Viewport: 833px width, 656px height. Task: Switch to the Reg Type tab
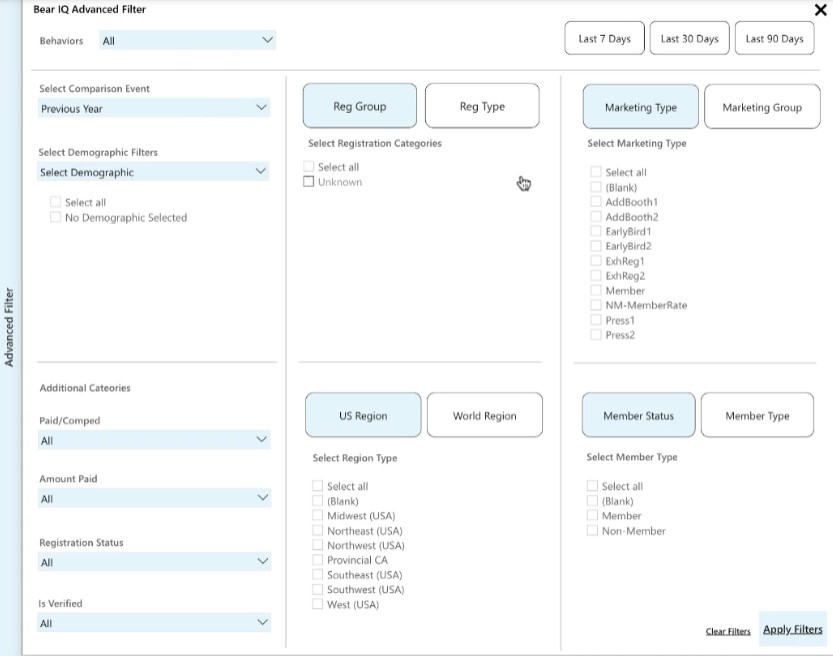(482, 106)
